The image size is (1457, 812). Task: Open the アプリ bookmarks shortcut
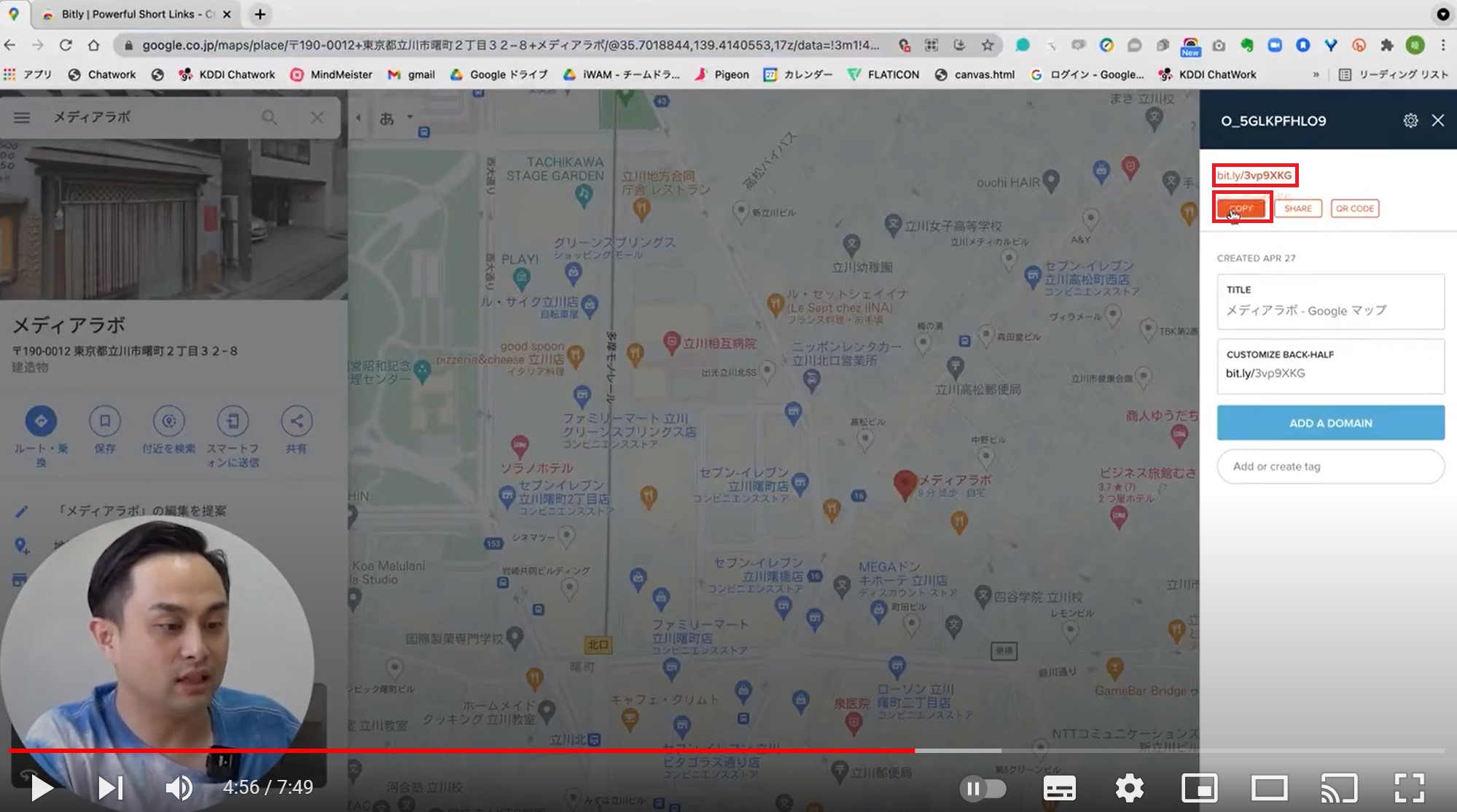coord(28,74)
